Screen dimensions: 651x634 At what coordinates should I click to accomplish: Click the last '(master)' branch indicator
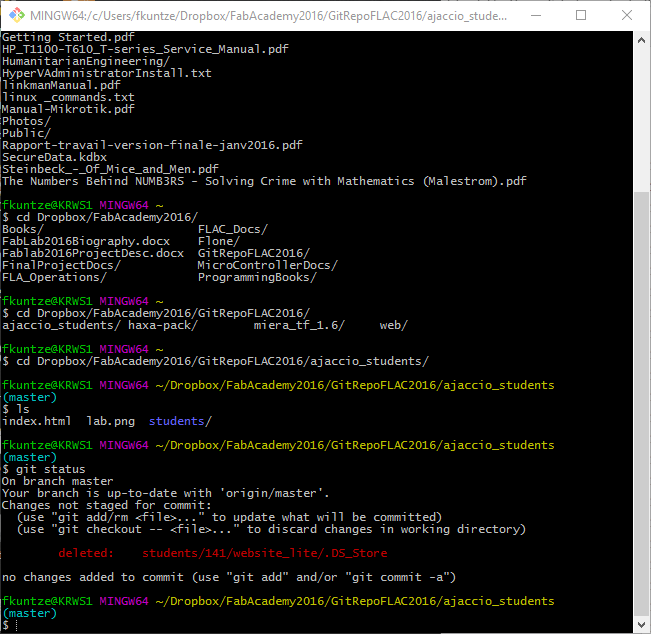point(29,613)
